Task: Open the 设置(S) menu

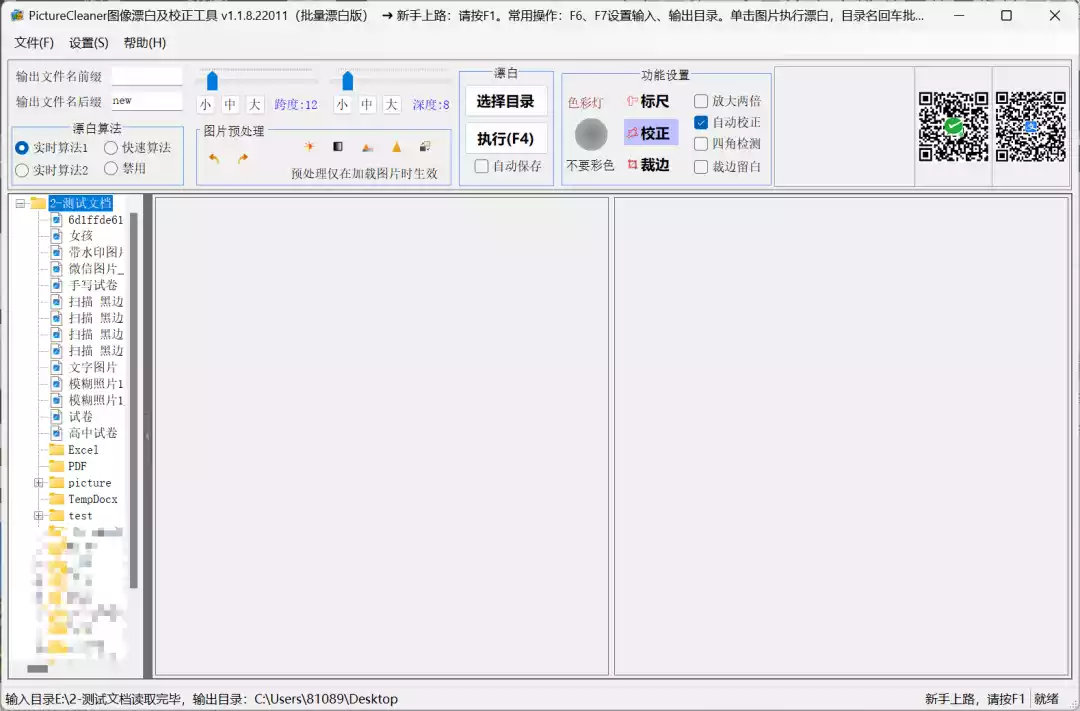Action: [x=89, y=43]
